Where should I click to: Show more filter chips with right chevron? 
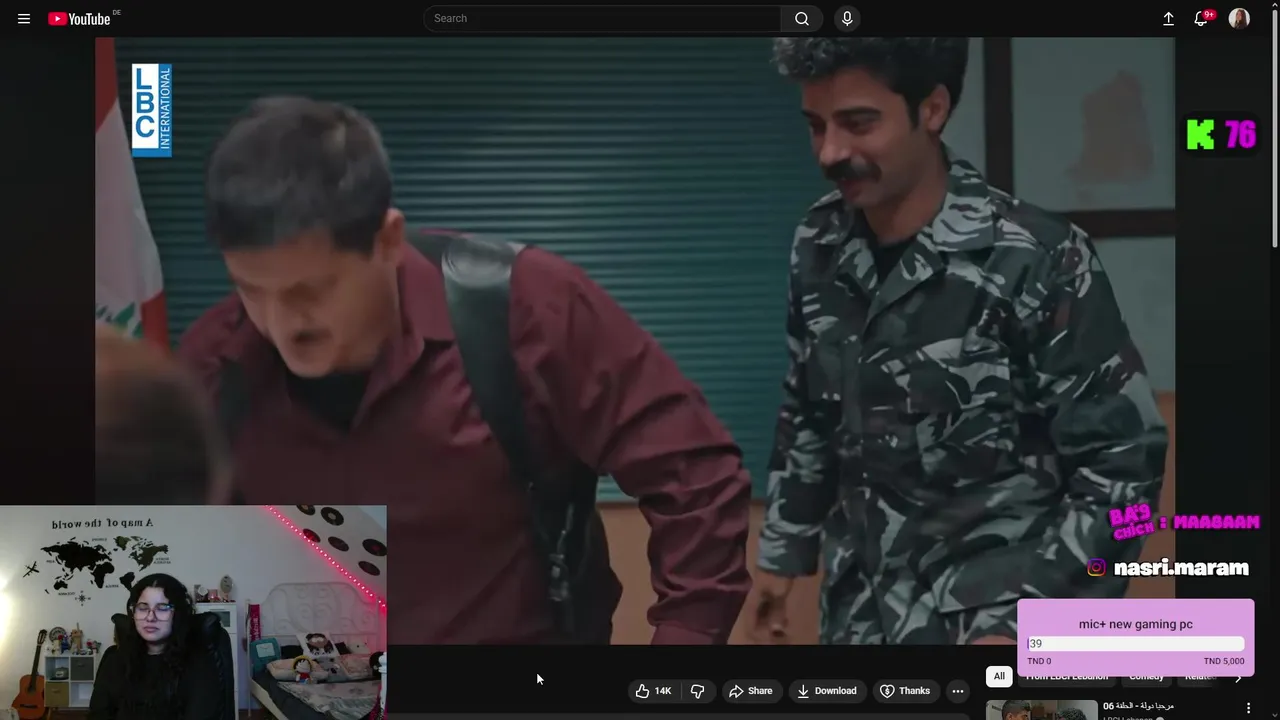pyautogui.click(x=1238, y=678)
